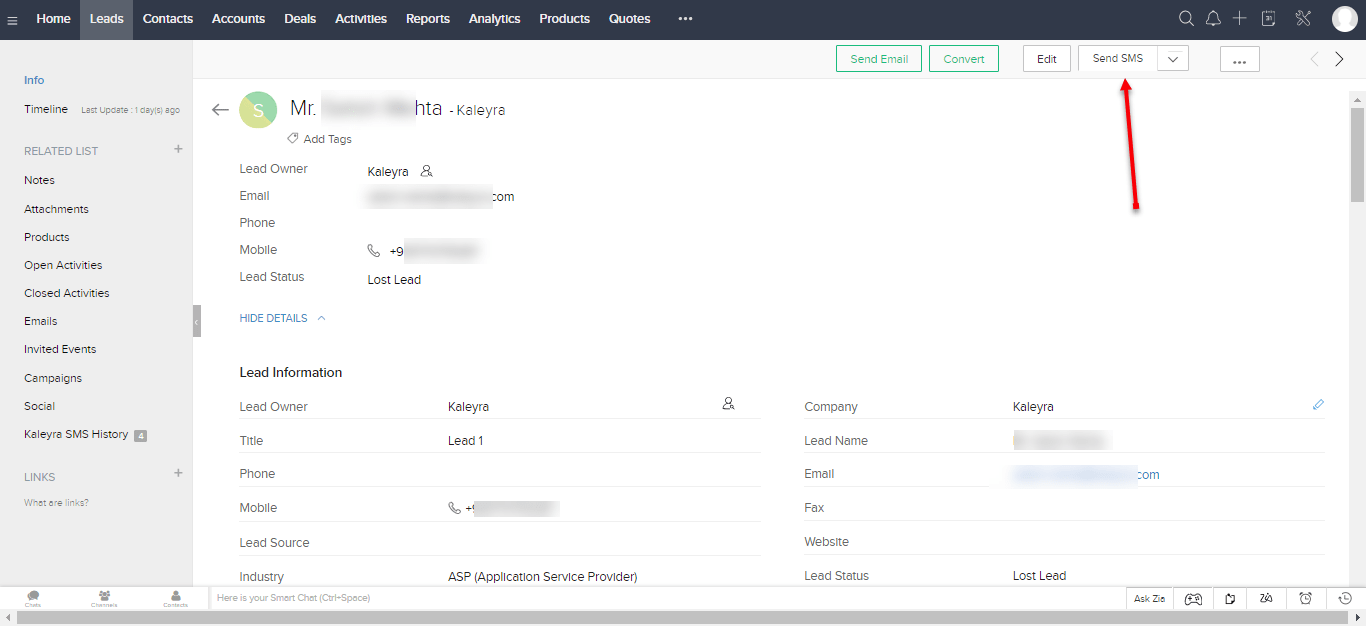Edit the Company field with pencil icon
This screenshot has height=626, width=1366.
click(1318, 404)
